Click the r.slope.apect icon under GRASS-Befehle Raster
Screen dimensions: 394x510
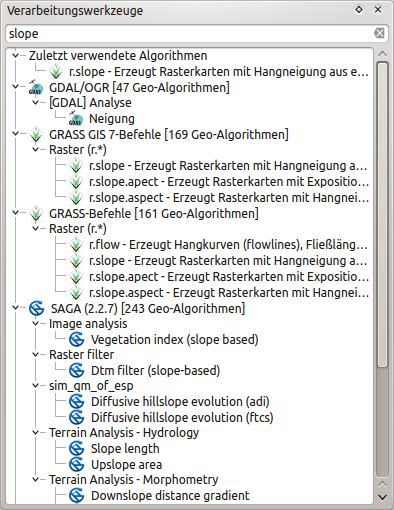pyautogui.click(x=76, y=277)
